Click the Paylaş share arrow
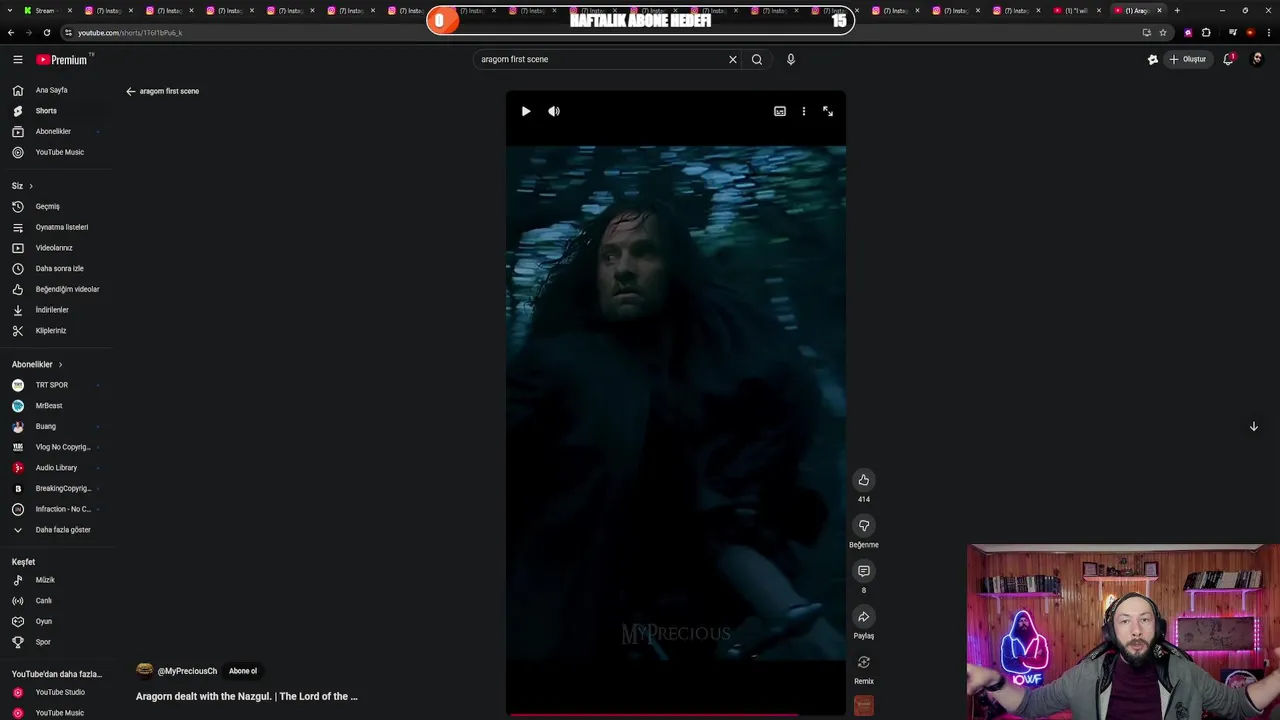Image resolution: width=1280 pixels, height=720 pixels. (864, 617)
